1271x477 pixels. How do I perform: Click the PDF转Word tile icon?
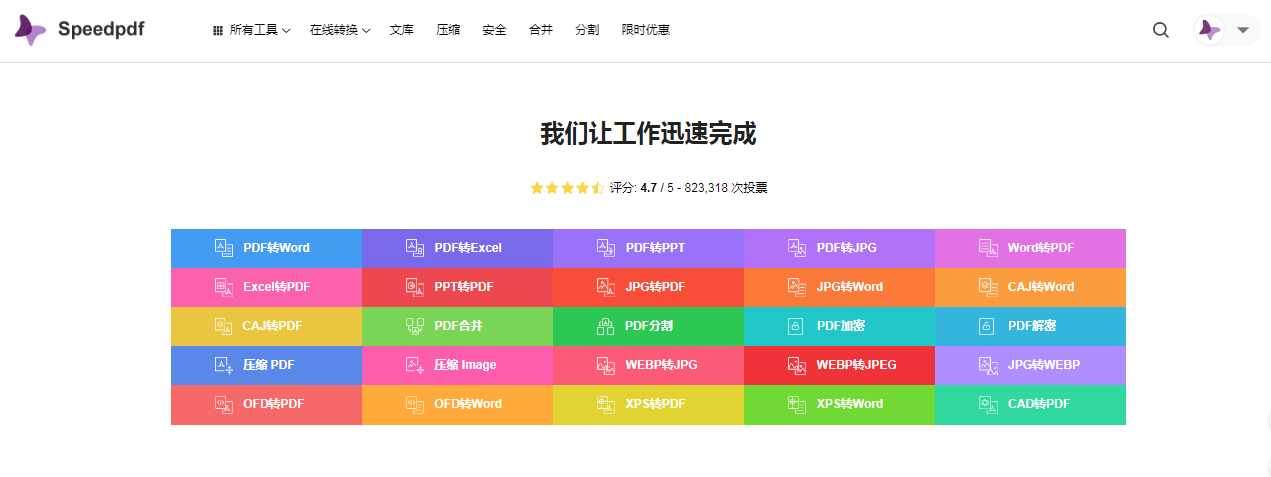[224, 247]
